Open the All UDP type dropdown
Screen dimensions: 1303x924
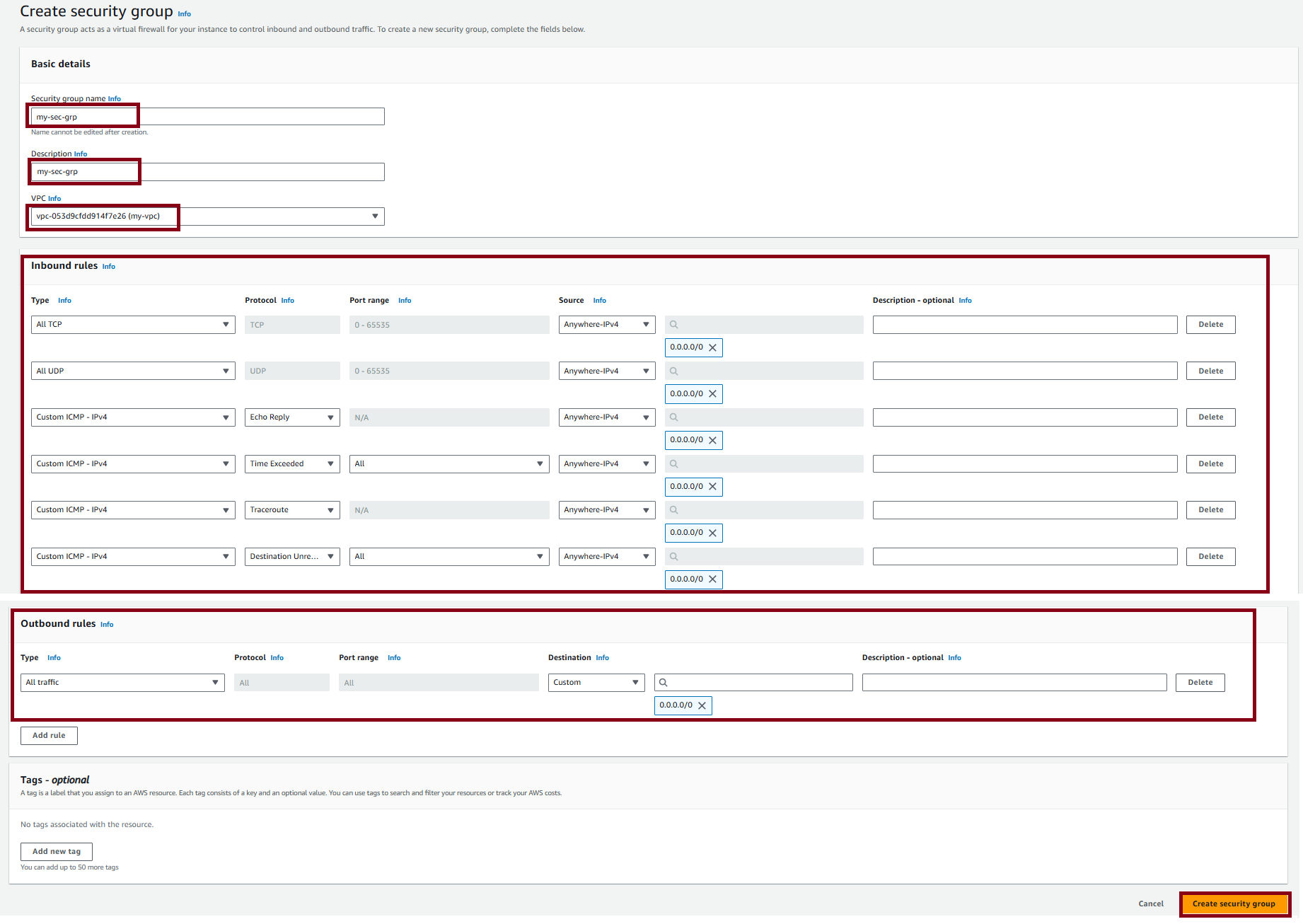click(x=133, y=371)
